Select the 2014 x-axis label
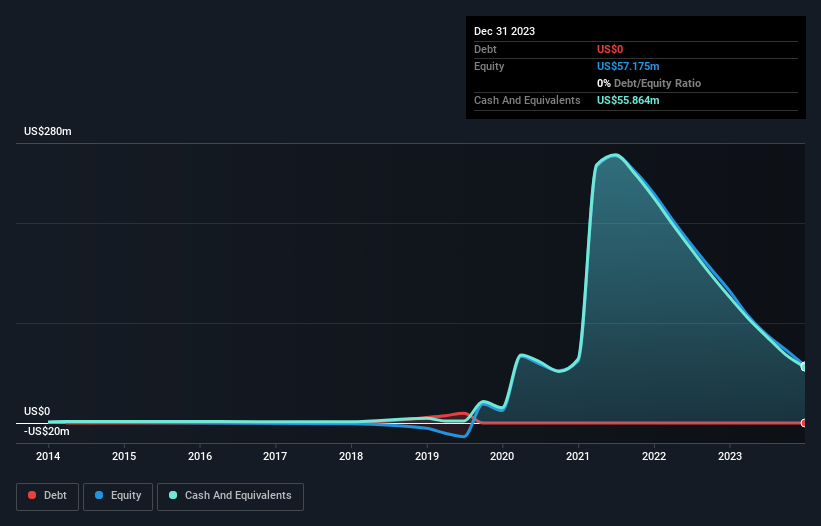Screen dimensions: 821x526 point(48,456)
